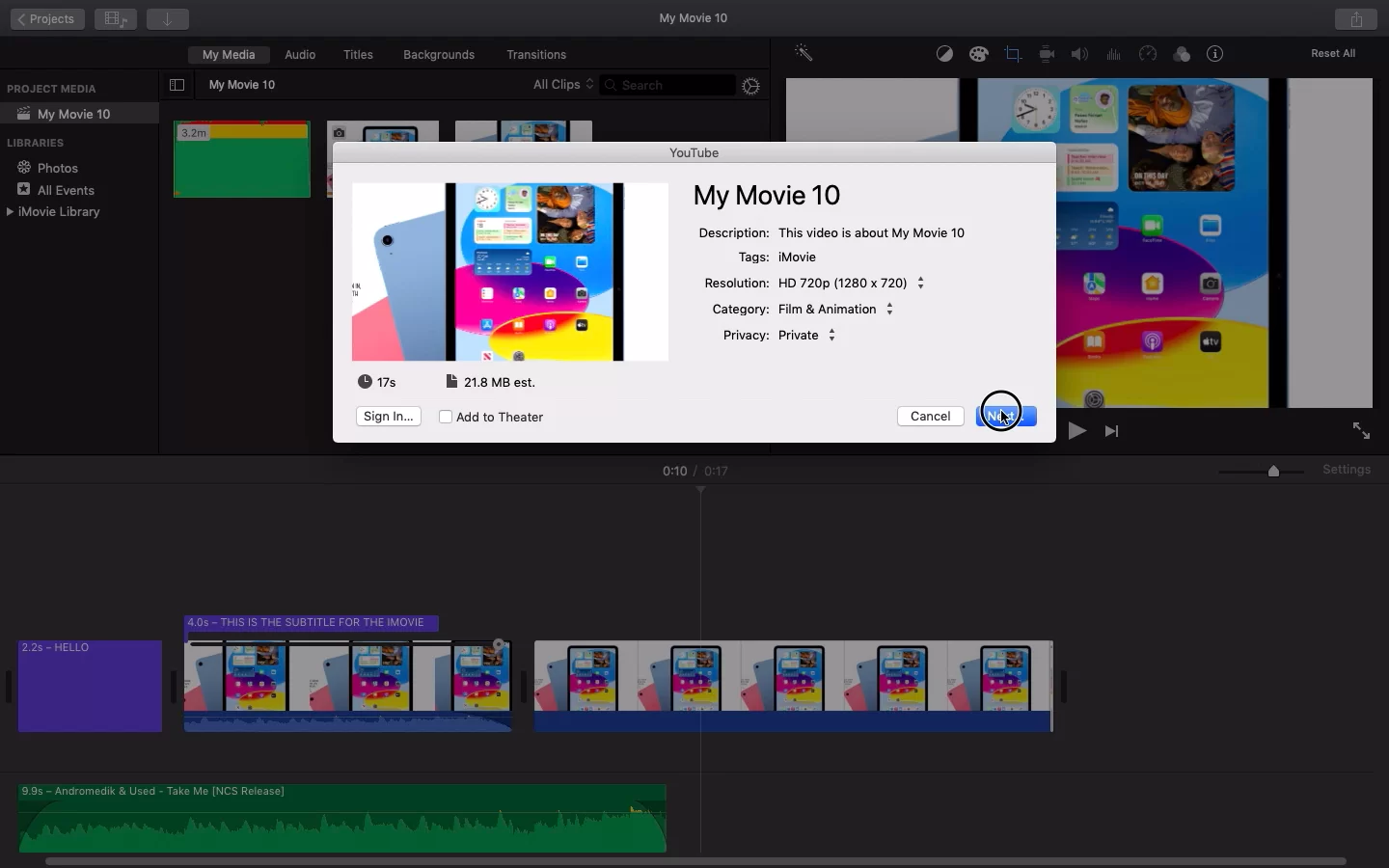
Task: Click the movie preview thumbnail in the YouTube dialog
Action: 510,272
